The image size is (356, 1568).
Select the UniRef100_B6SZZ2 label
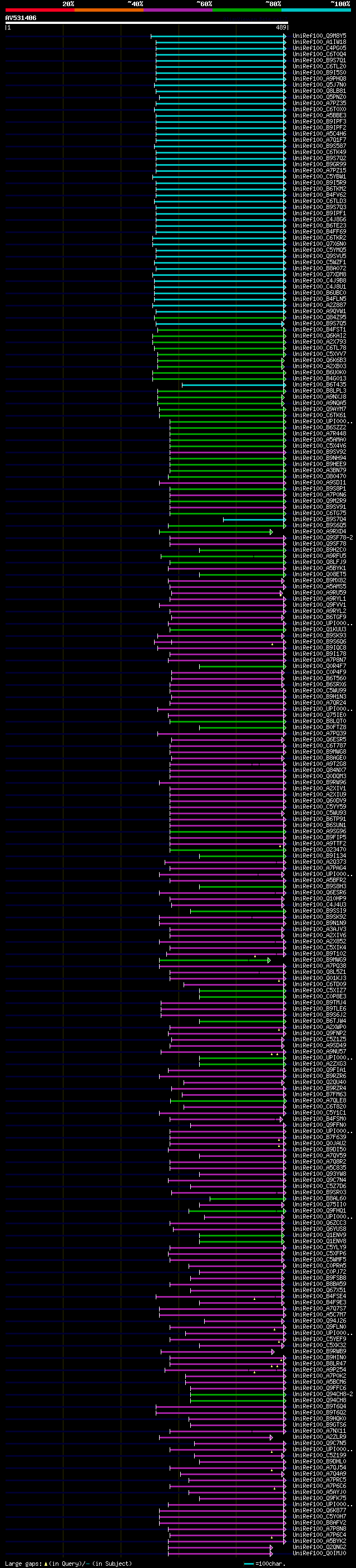[319, 427]
